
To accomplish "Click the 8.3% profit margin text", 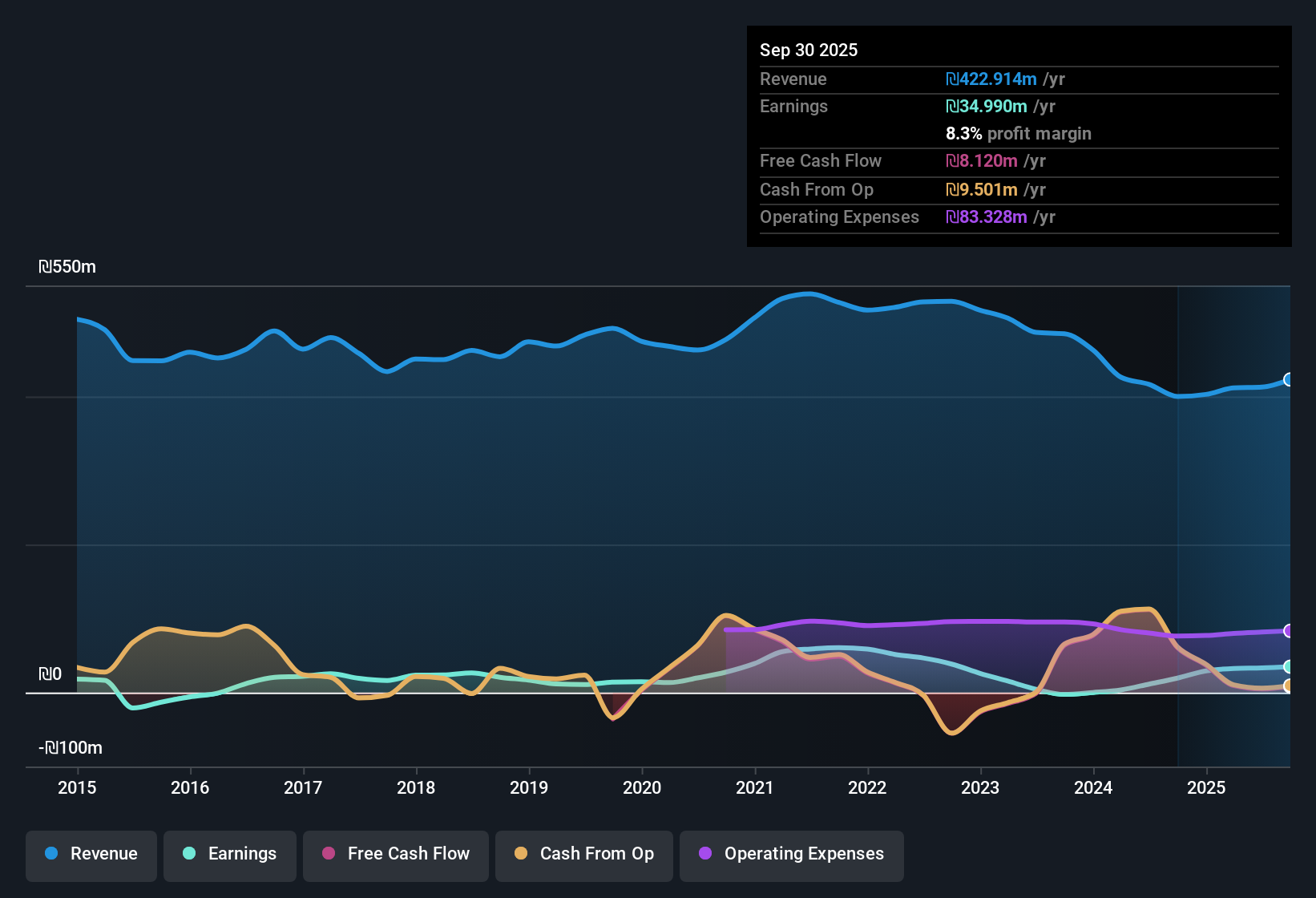I will pyautogui.click(x=1018, y=134).
